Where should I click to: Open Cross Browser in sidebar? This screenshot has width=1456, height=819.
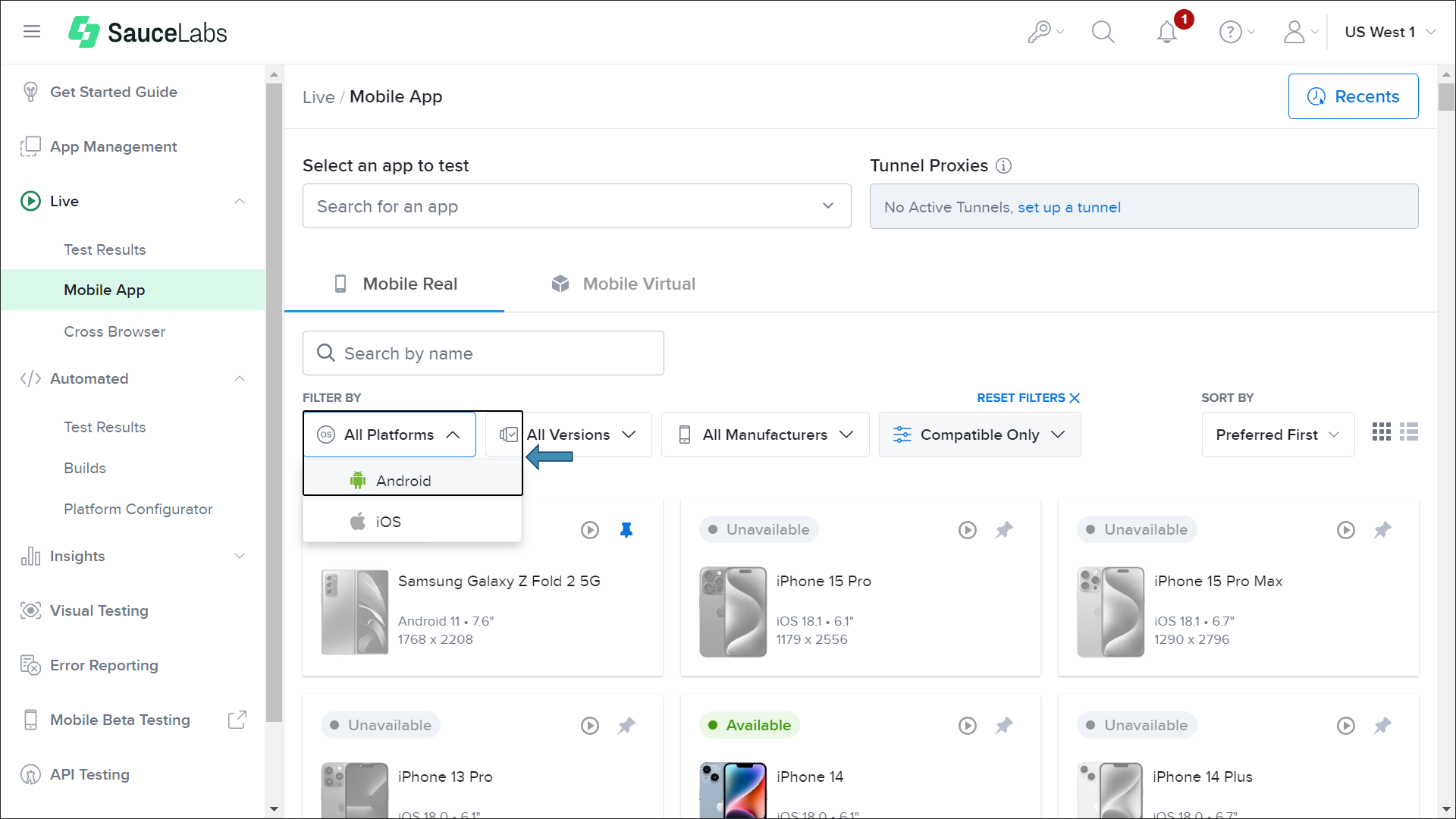pos(115,331)
